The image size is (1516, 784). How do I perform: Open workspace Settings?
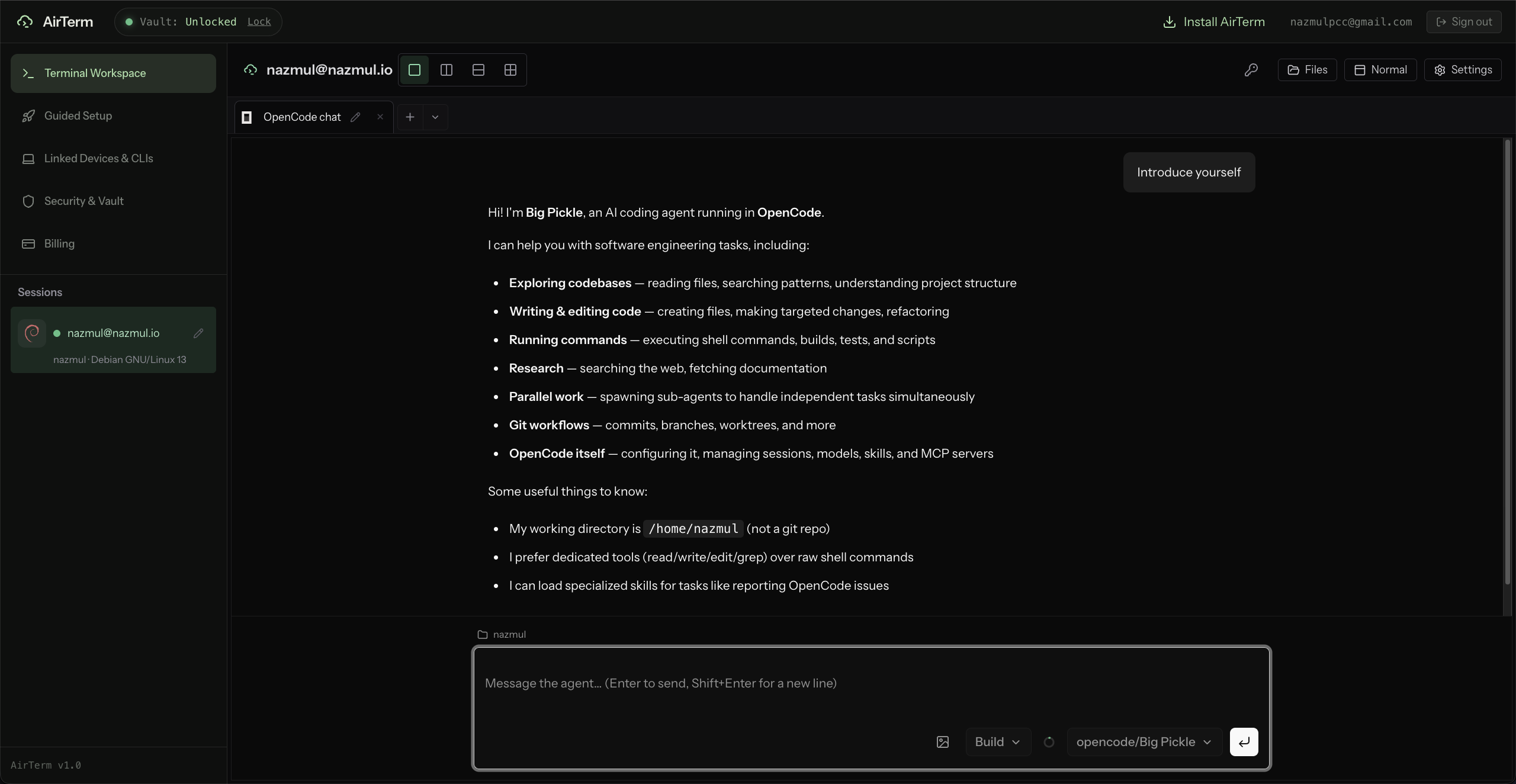tap(1463, 70)
